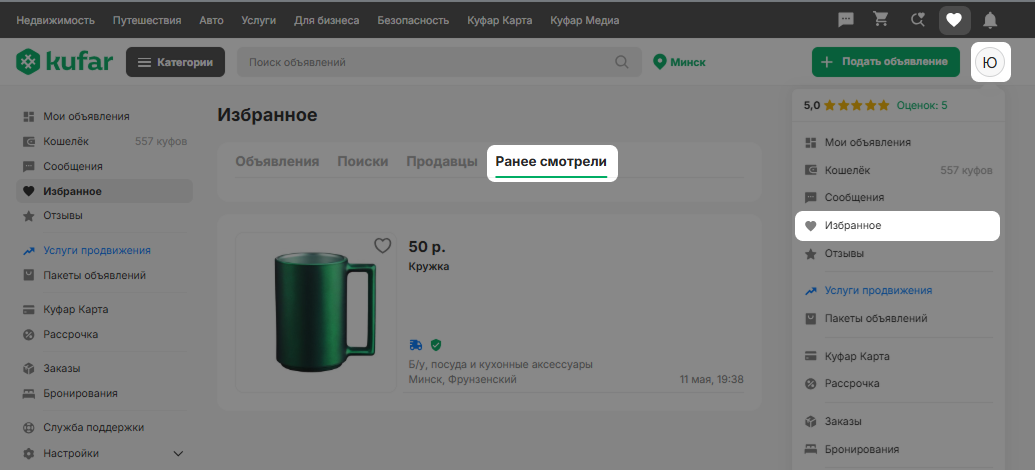
Task: Switch to the Объявления tab
Action: (277, 162)
